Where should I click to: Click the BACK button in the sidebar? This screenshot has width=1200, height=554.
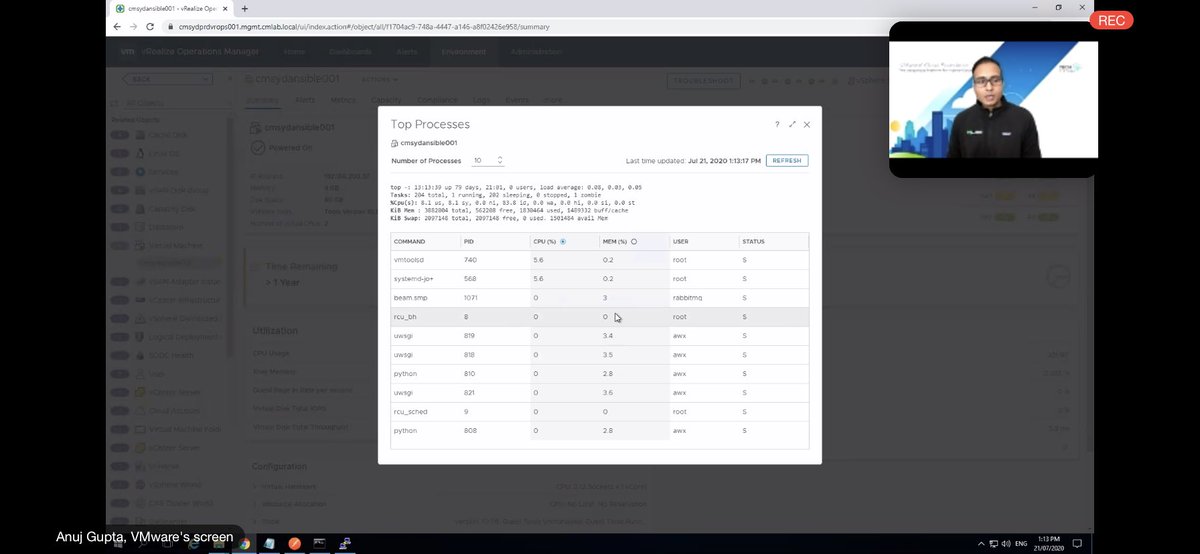[166, 79]
